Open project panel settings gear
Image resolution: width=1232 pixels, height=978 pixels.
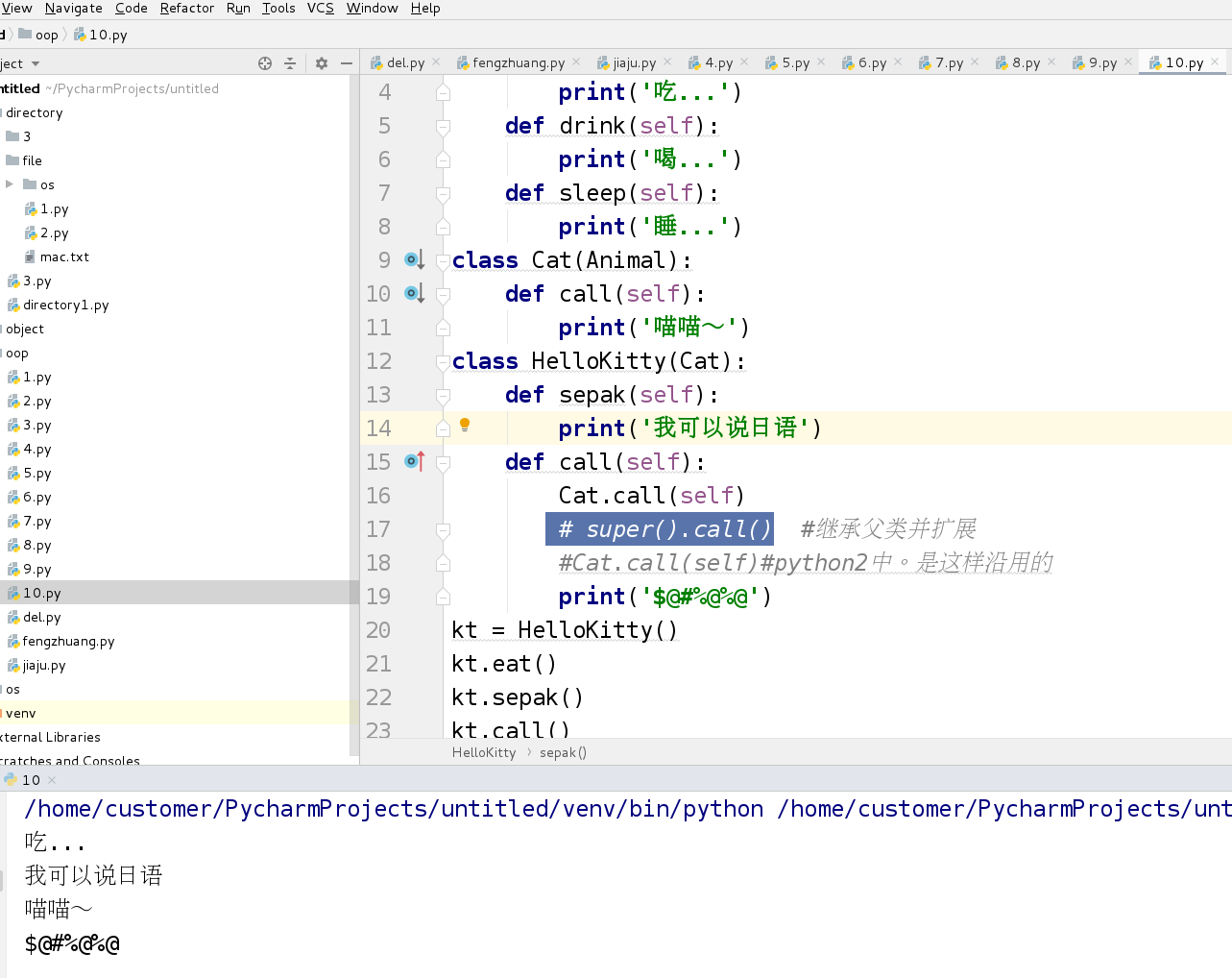pyautogui.click(x=322, y=63)
